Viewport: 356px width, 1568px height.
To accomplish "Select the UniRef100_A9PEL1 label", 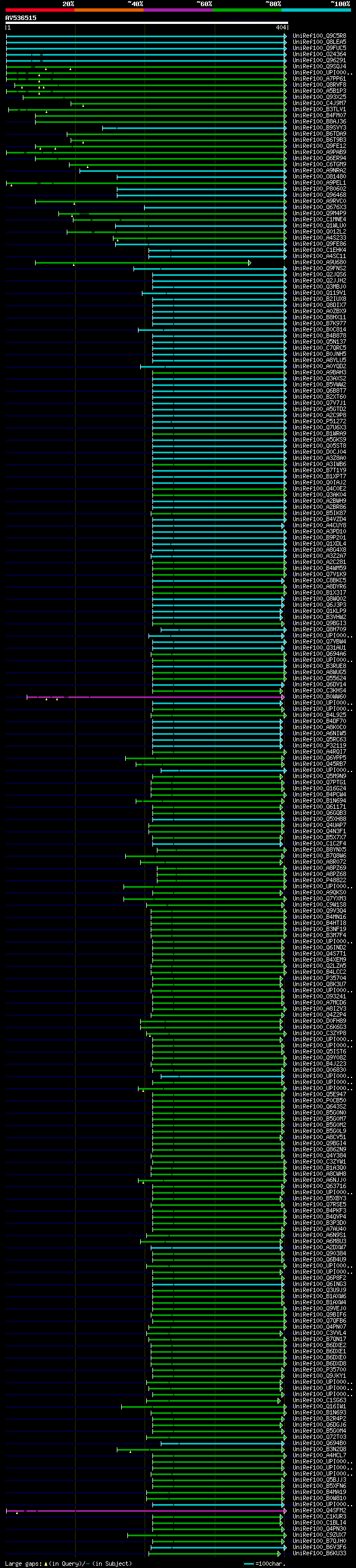I will point(319,182).
